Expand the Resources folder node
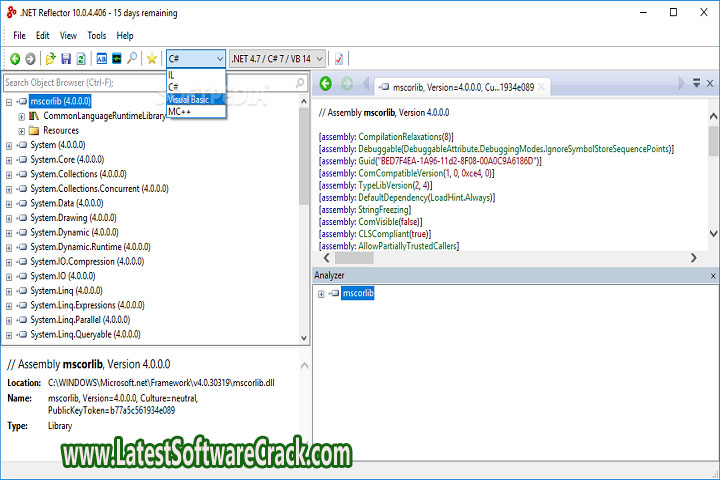Image resolution: width=720 pixels, height=480 pixels. (x=21, y=131)
